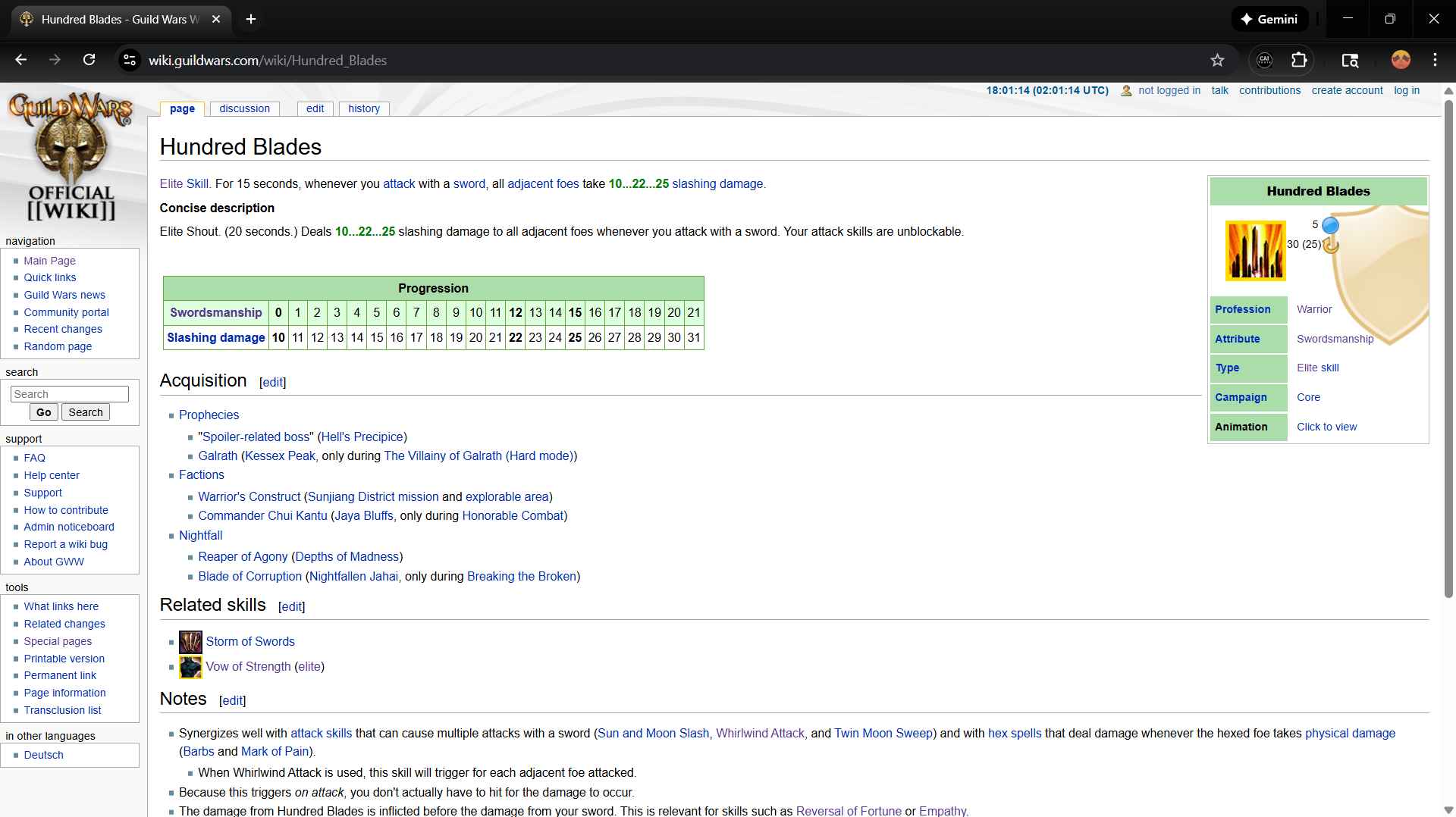Click the blue energy cost orb icon
The height and width of the screenshot is (817, 1456).
coord(1330,225)
